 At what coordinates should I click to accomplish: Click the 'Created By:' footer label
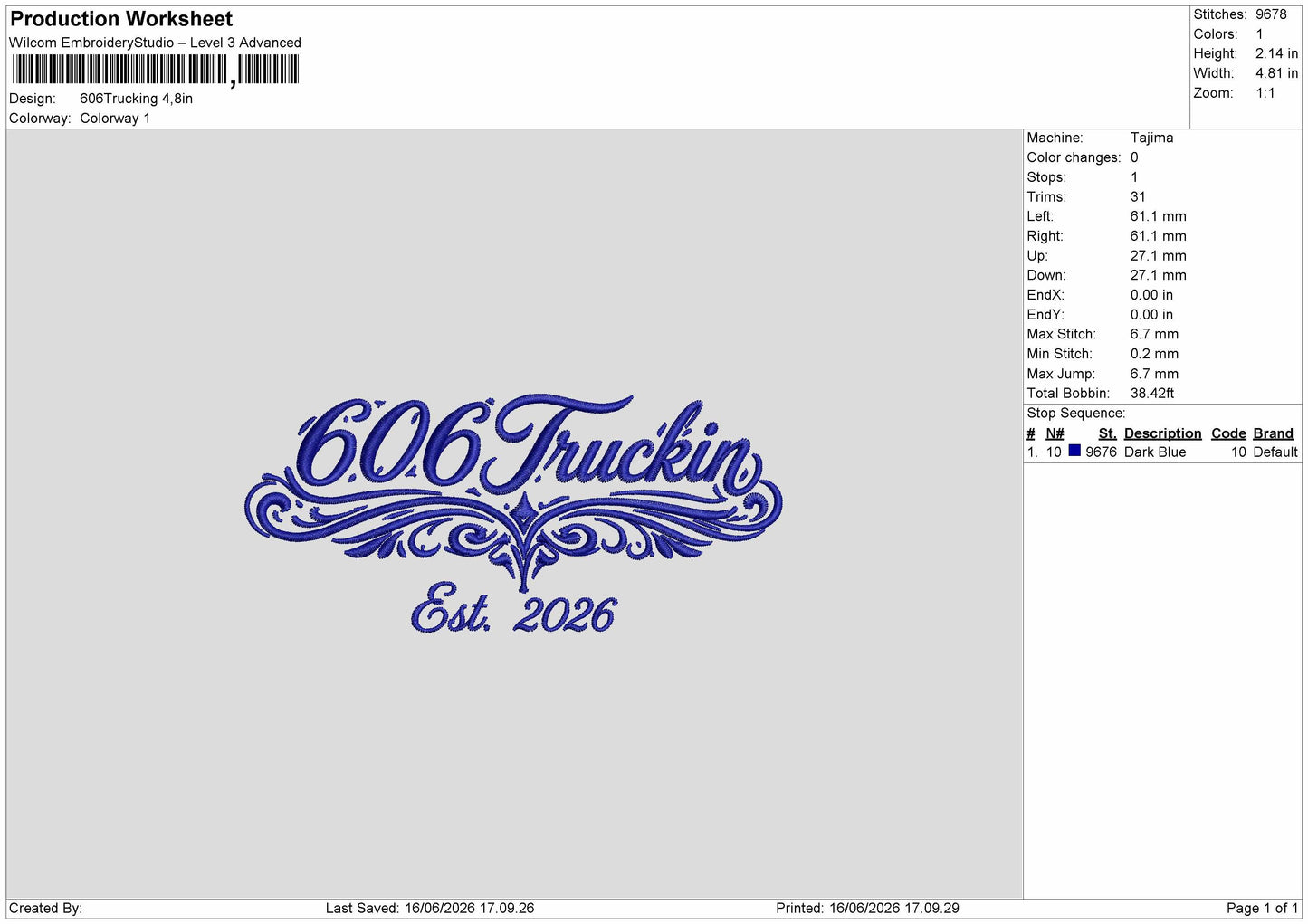(45, 909)
